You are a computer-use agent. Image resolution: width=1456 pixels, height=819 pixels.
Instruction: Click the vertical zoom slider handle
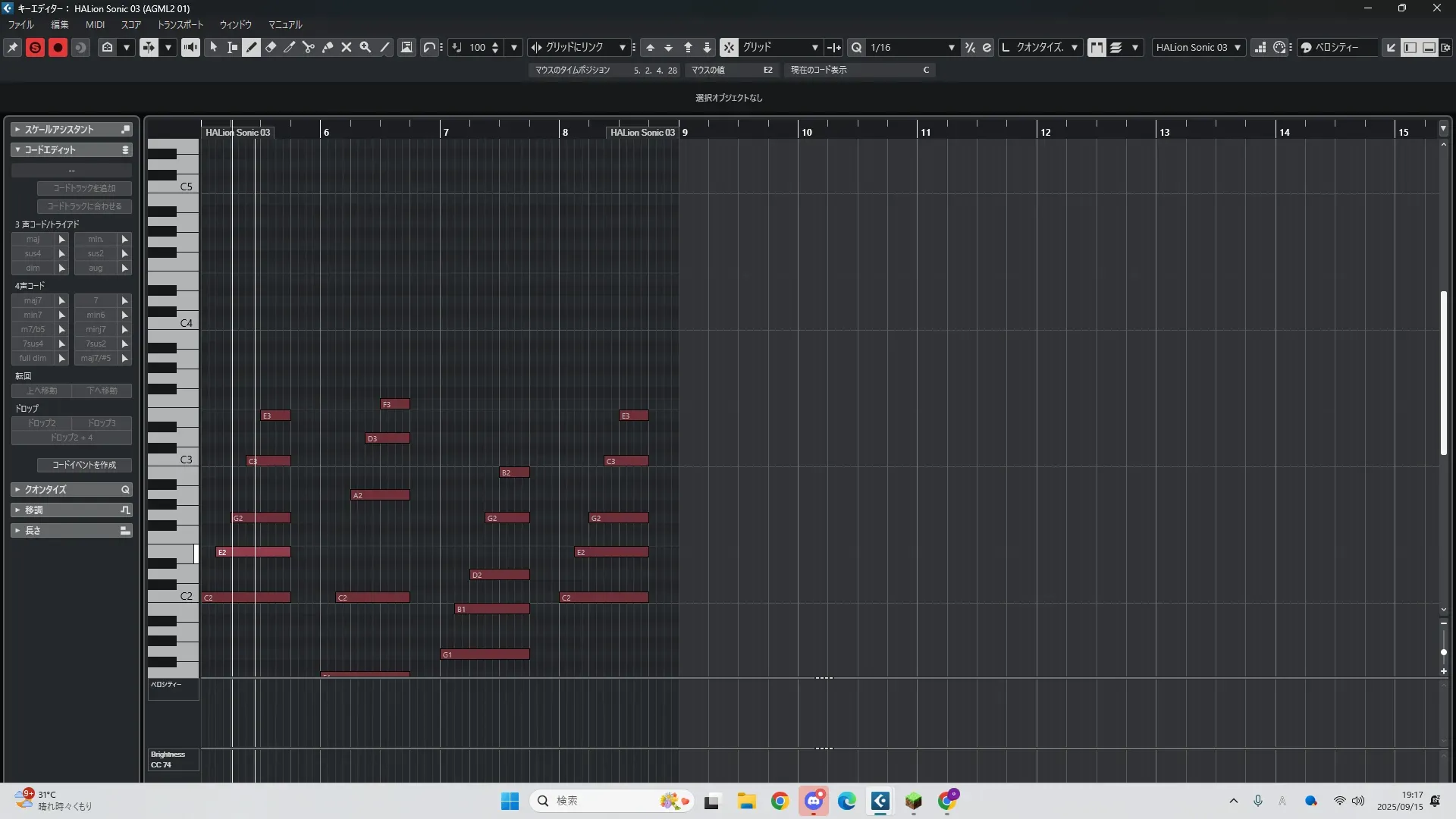point(1443,652)
